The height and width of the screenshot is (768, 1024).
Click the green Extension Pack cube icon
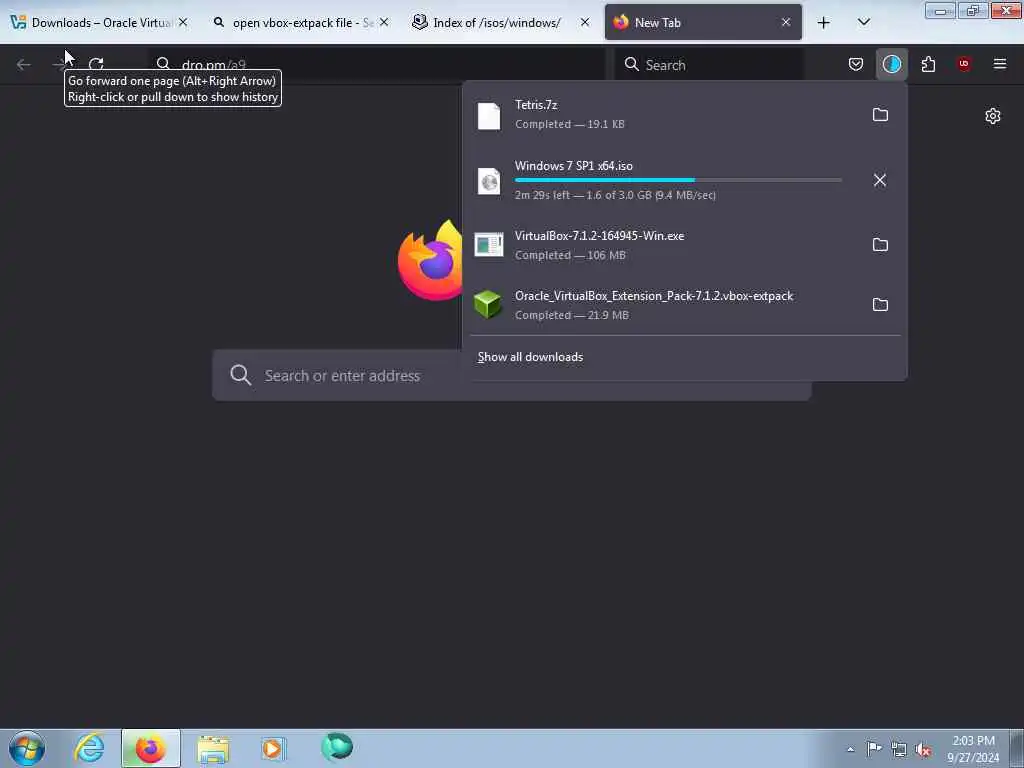(488, 304)
